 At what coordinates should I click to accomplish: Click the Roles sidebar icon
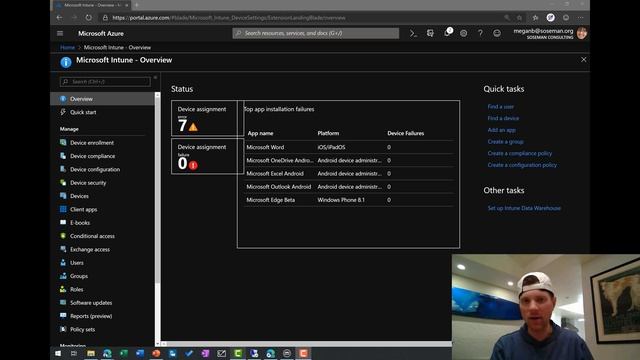[63, 289]
